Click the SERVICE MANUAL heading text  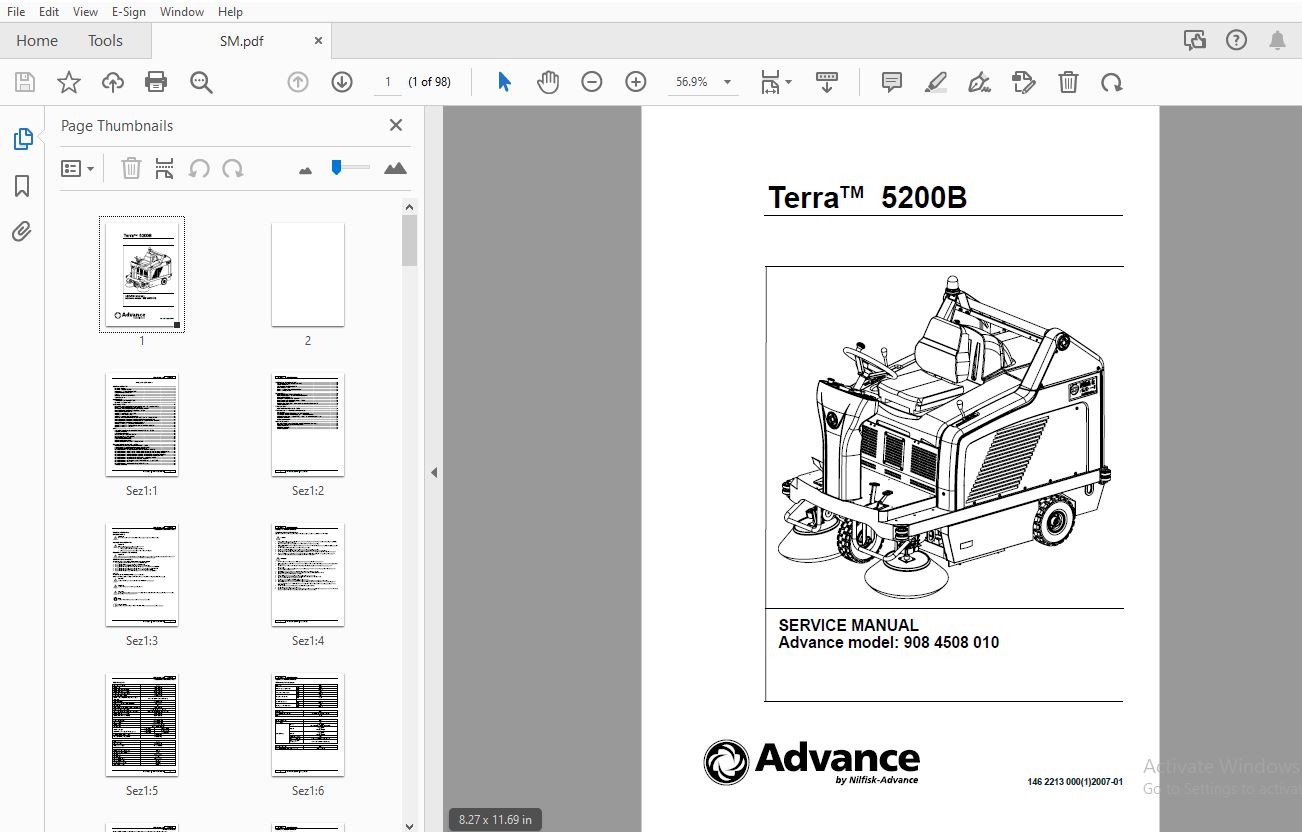coord(848,625)
